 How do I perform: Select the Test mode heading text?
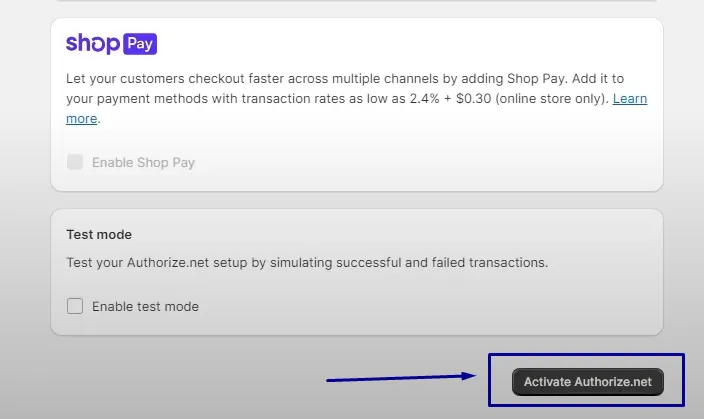(x=99, y=234)
